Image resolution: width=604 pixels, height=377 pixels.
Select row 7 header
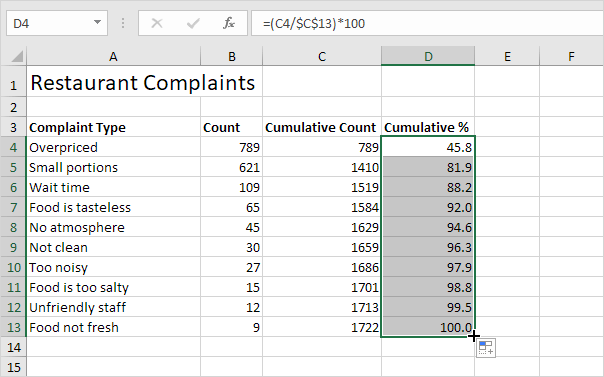pos(13,207)
